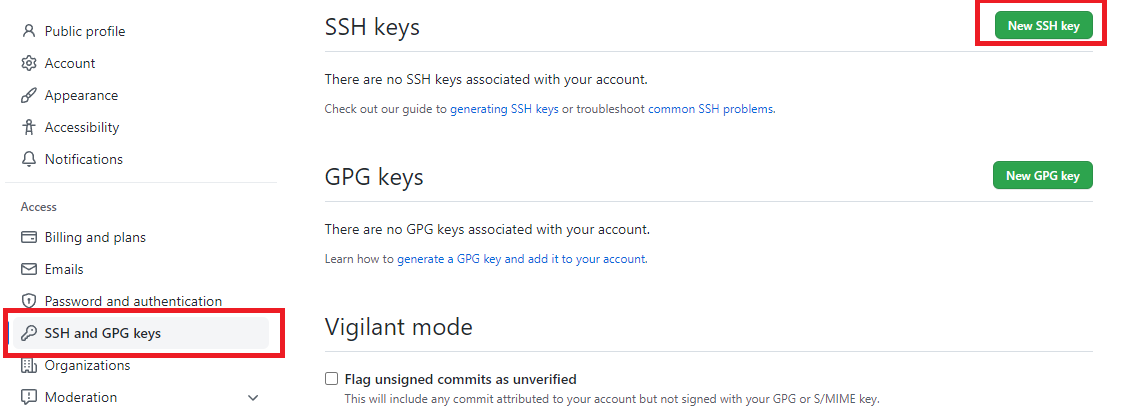This screenshot has width=1146, height=412.
Task: Open generate a GPG key link
Action: point(521,259)
